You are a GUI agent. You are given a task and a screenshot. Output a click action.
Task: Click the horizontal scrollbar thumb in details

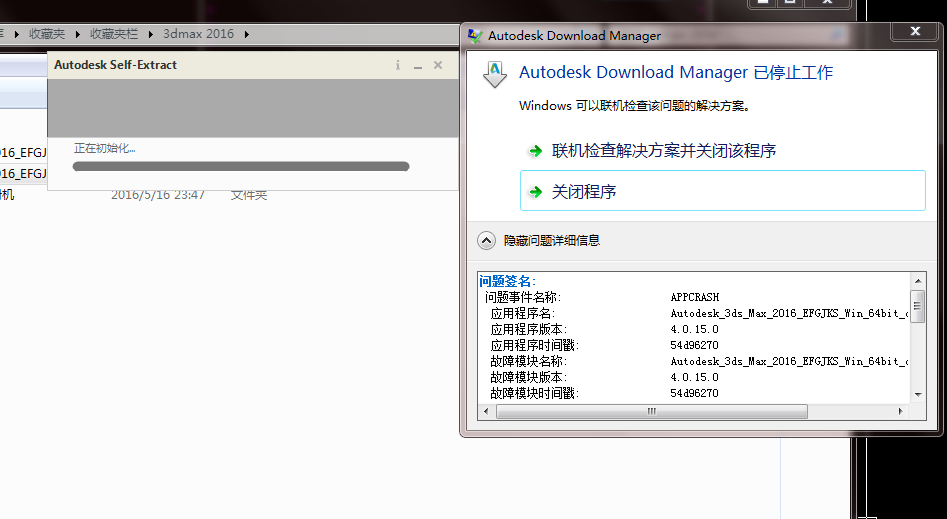652,411
